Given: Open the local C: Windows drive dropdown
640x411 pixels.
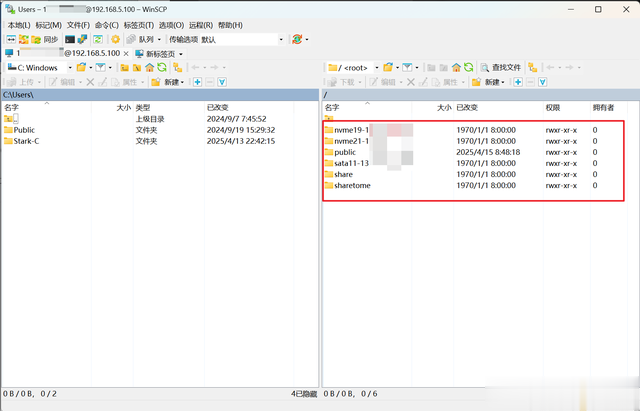Looking at the screenshot, I should pyautogui.click(x=40, y=68).
